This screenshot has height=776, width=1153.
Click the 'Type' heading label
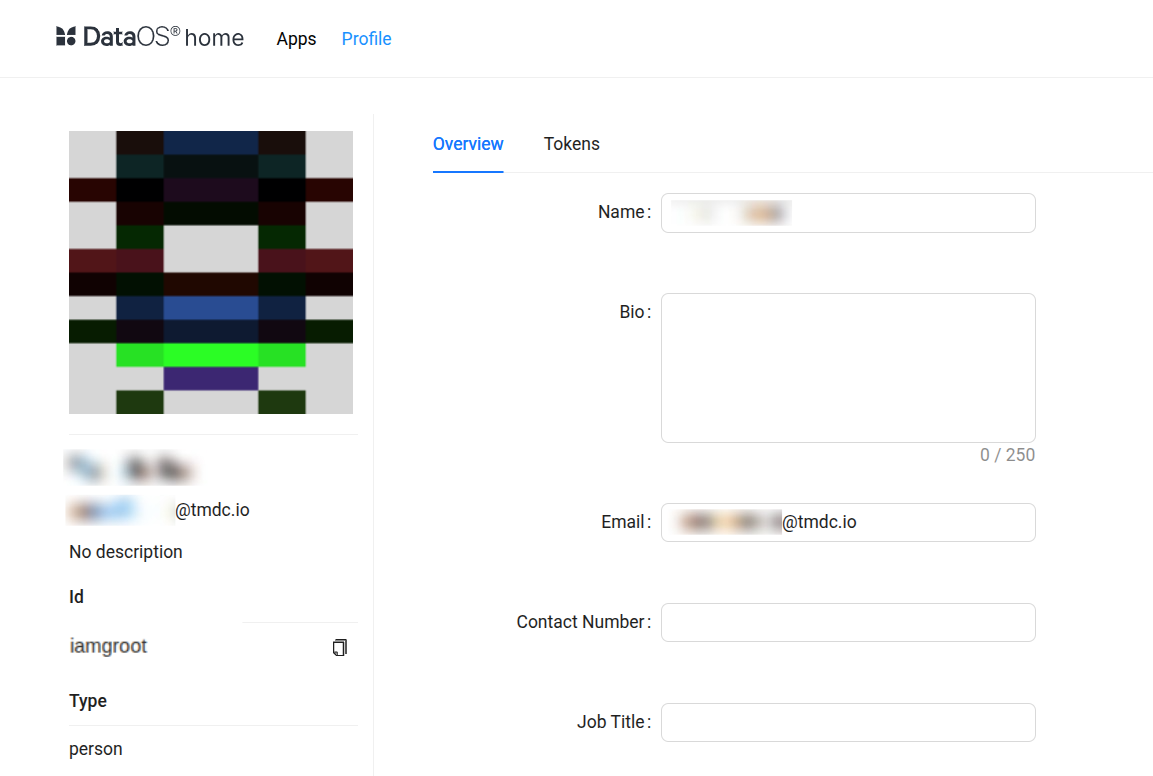point(88,701)
